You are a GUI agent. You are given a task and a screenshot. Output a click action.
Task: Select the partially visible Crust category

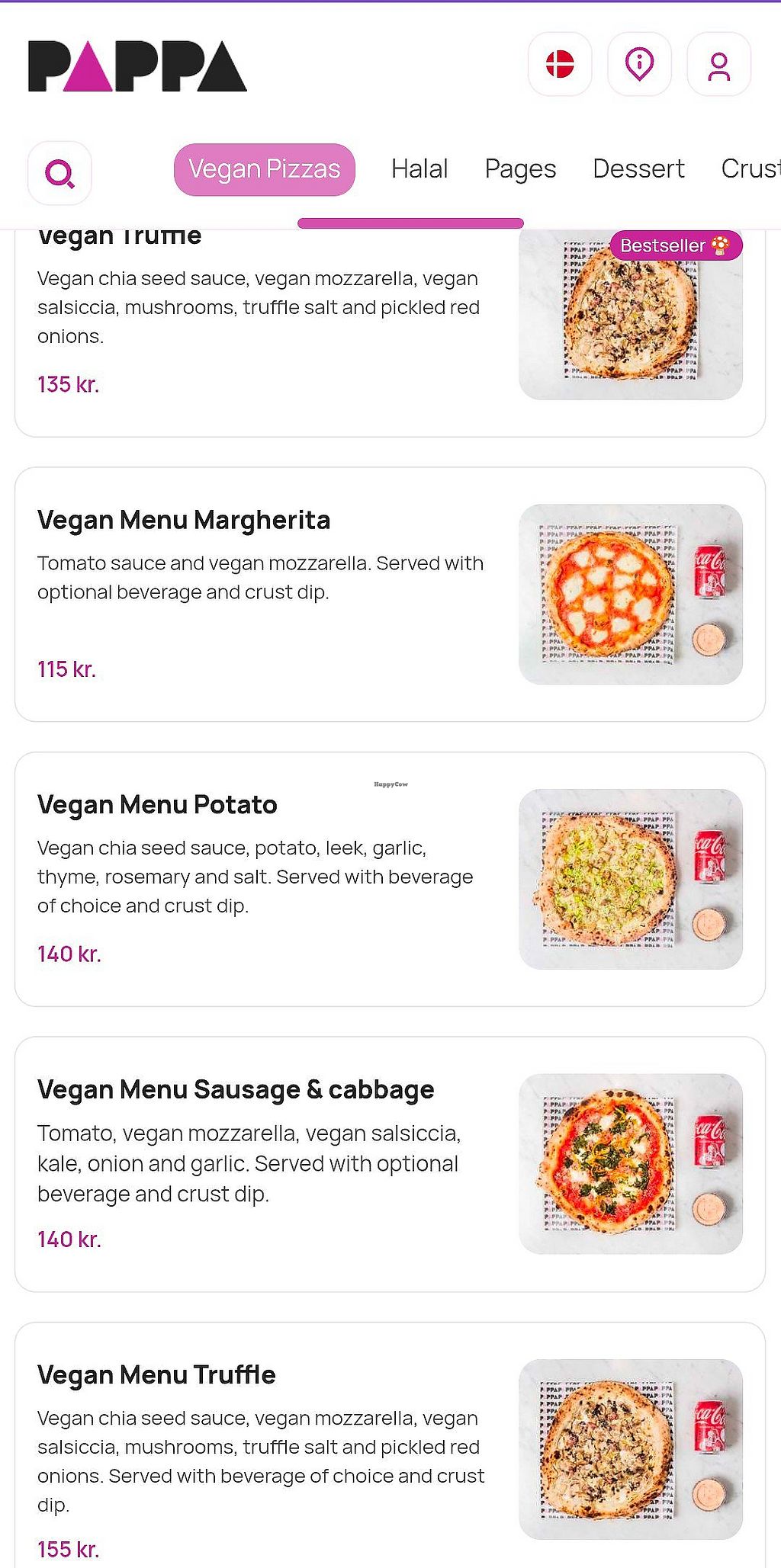(x=750, y=169)
